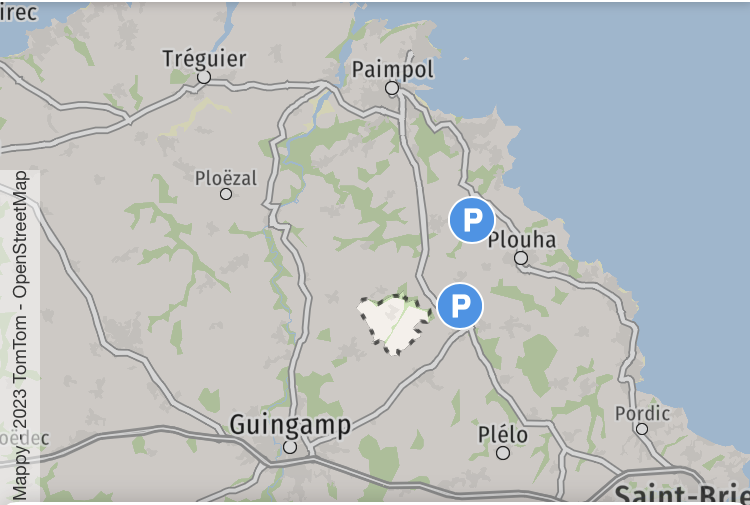Click the Ploëzal name label
750x505 pixels.
coord(226,178)
